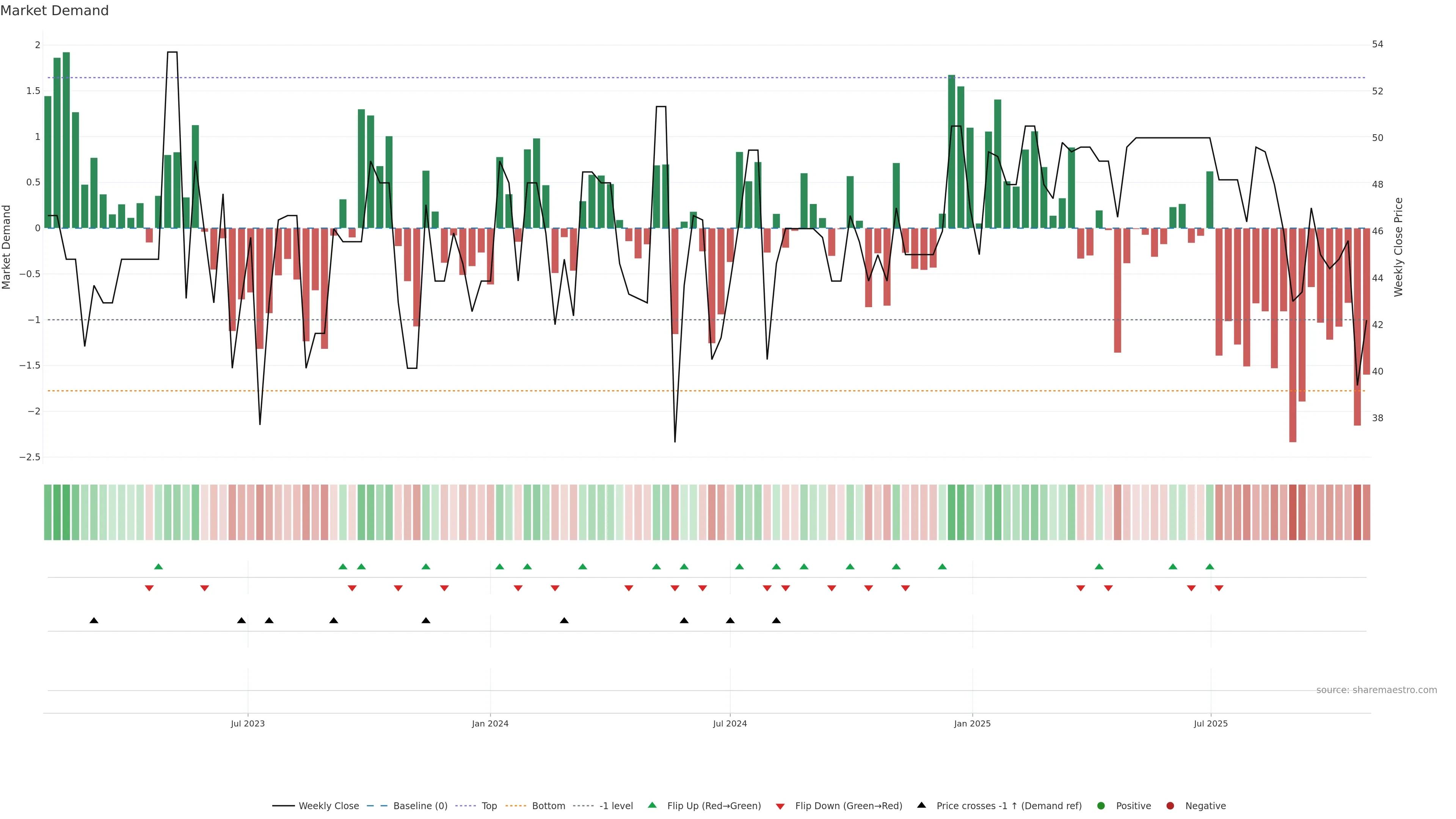
Task: Toggle the Baseline (0) legend entry
Action: (x=420, y=806)
